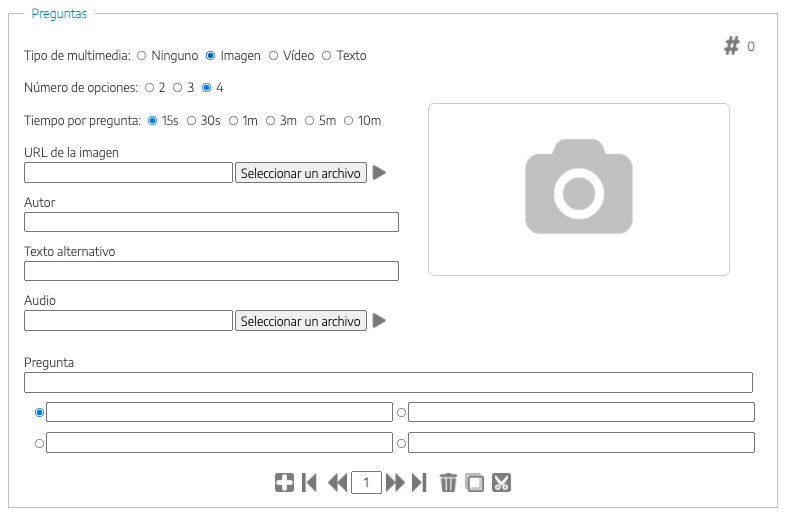788x516 pixels.
Task: Choose 10m time per question
Action: pos(349,121)
